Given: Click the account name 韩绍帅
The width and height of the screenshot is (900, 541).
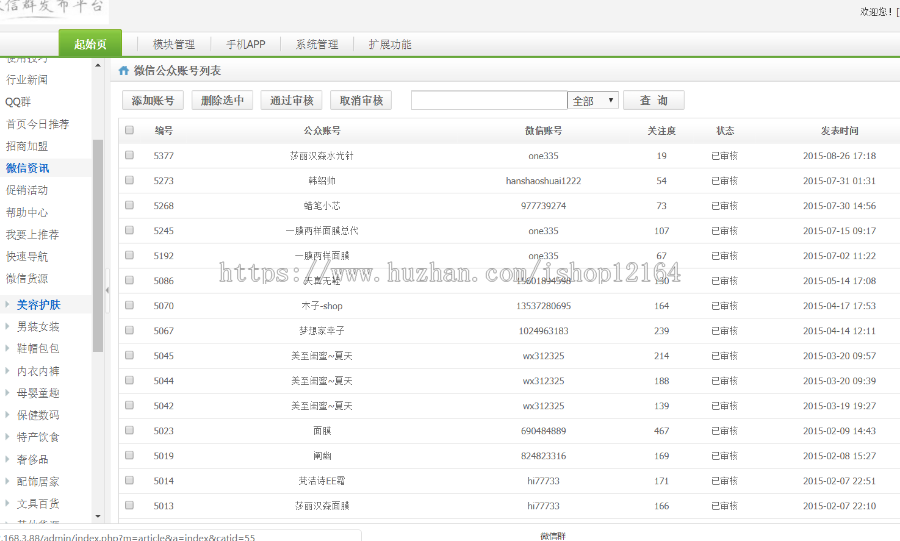Looking at the screenshot, I should coord(322,181).
